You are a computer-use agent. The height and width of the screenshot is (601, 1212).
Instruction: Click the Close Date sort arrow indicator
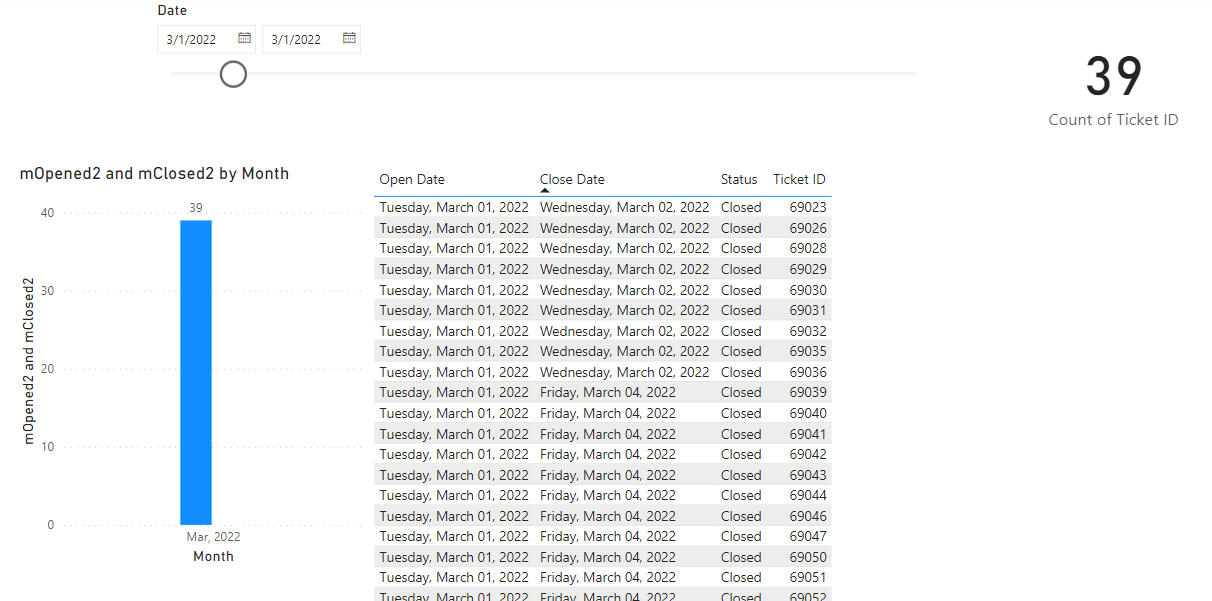[x=545, y=190]
